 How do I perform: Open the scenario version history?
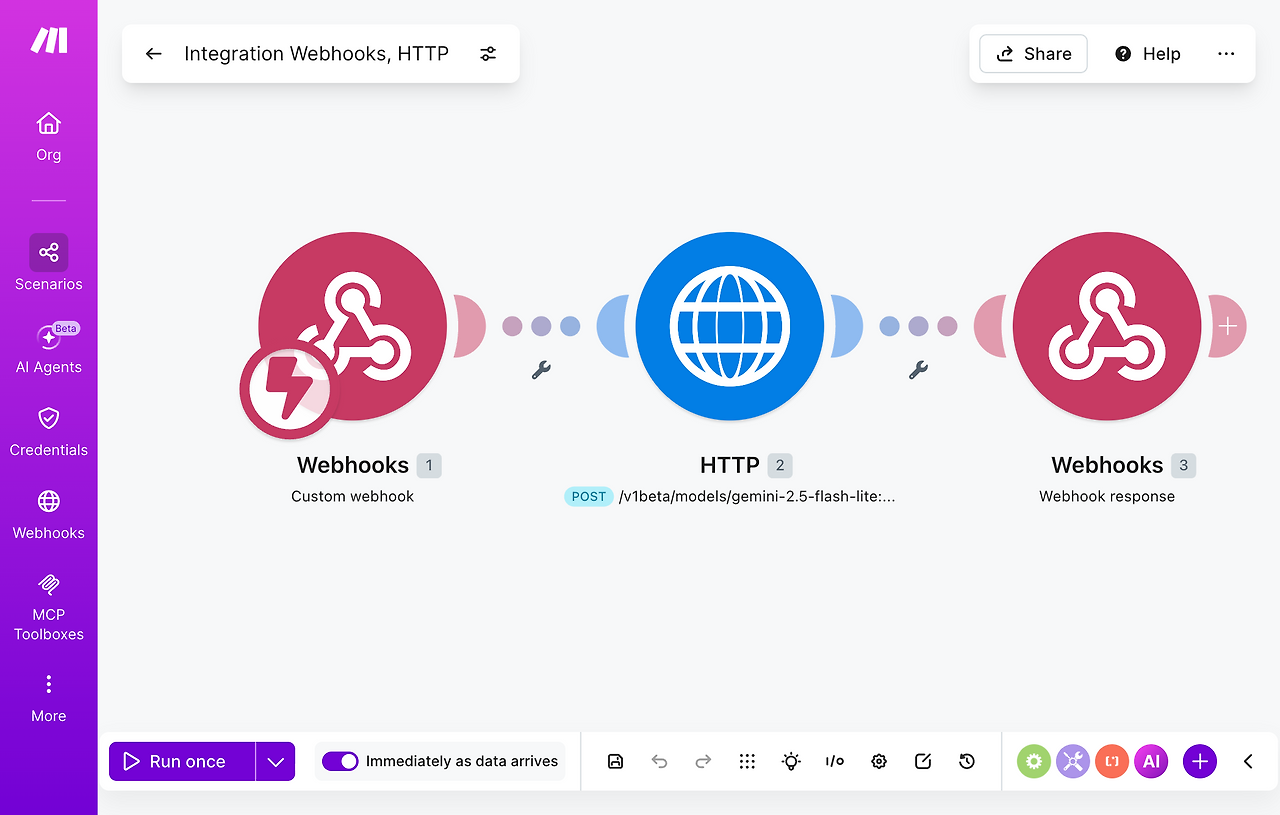(967, 761)
